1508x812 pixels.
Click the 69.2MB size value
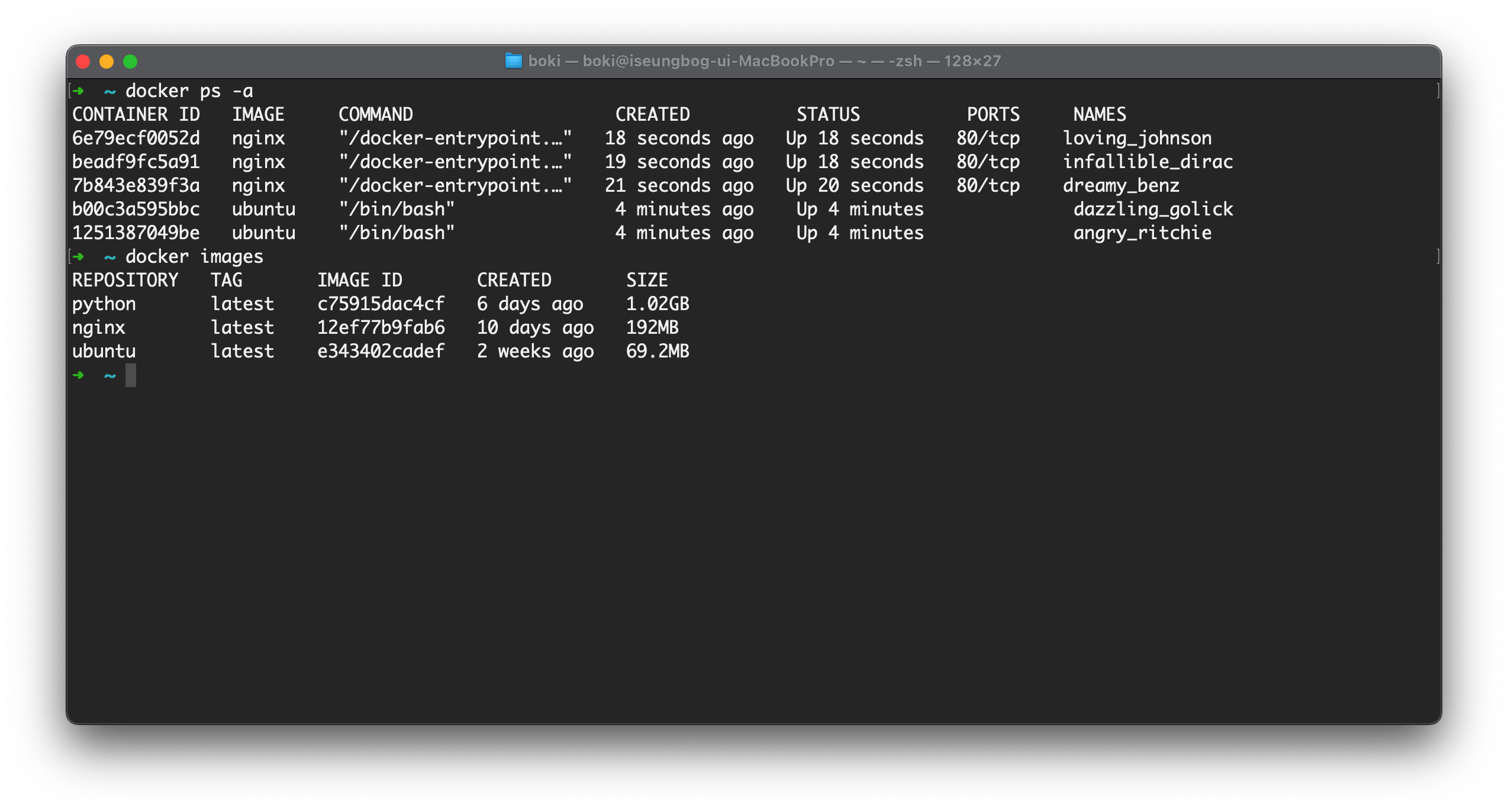point(658,351)
